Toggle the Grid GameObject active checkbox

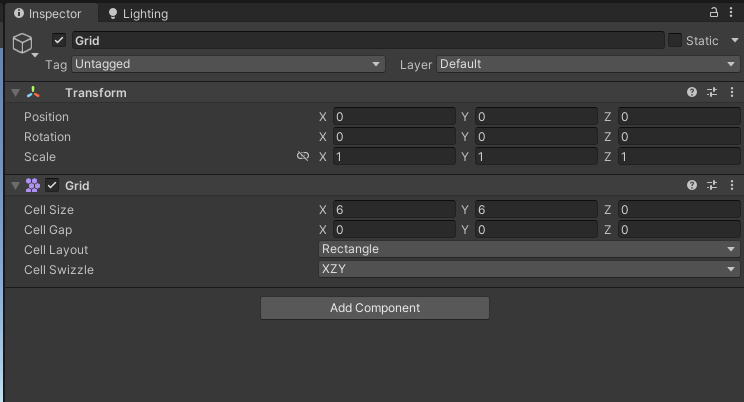[59, 41]
